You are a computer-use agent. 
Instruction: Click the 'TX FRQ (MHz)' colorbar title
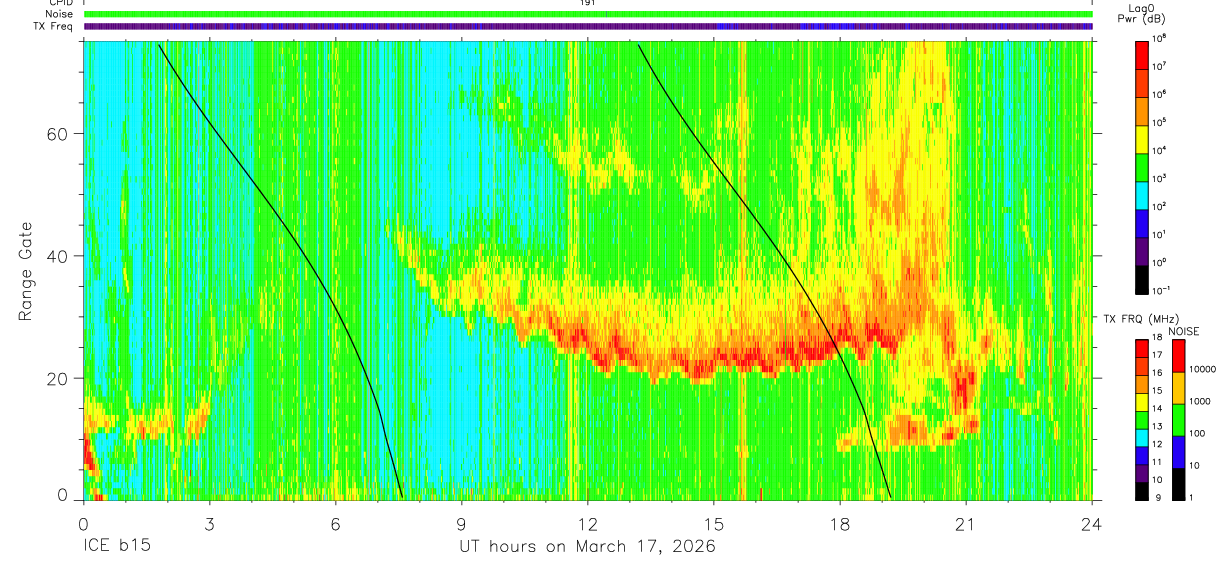1141,319
